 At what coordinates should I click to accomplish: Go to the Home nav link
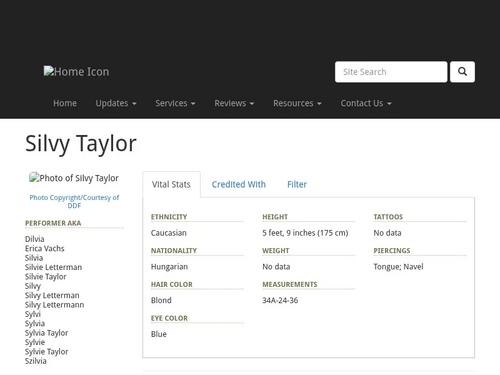pyautogui.click(x=65, y=103)
